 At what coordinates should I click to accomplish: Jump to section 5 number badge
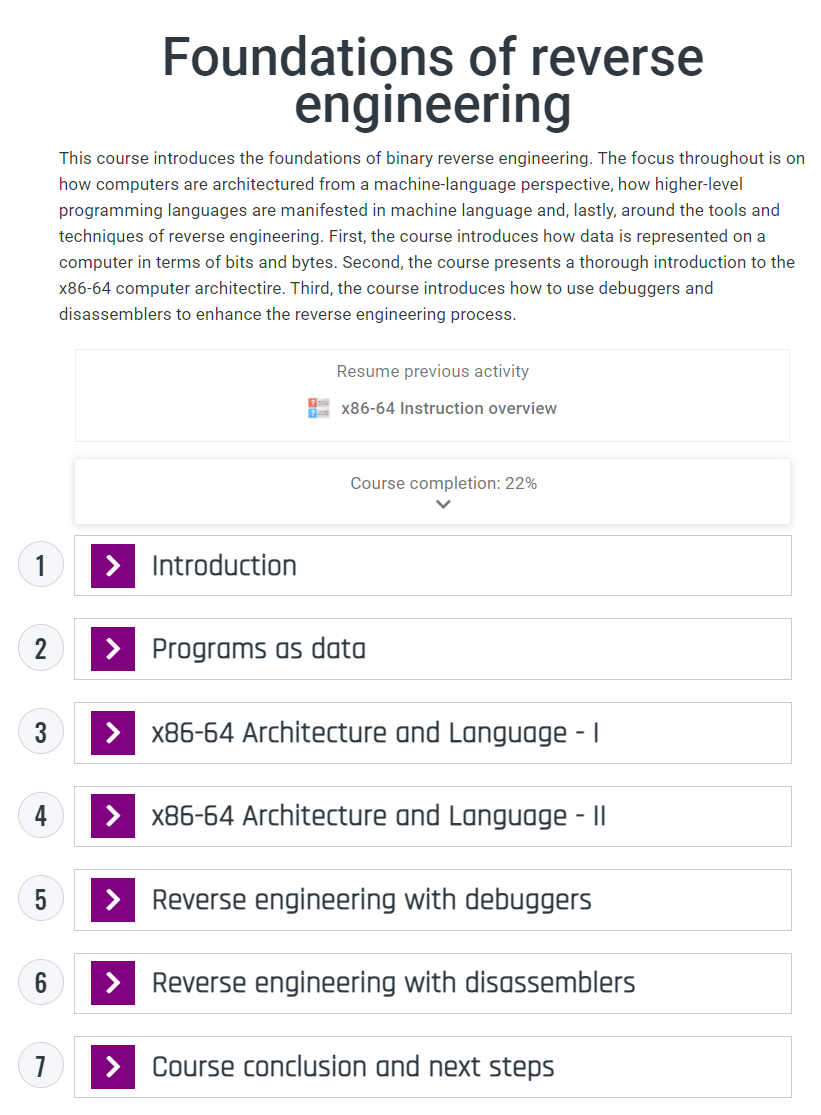(41, 900)
